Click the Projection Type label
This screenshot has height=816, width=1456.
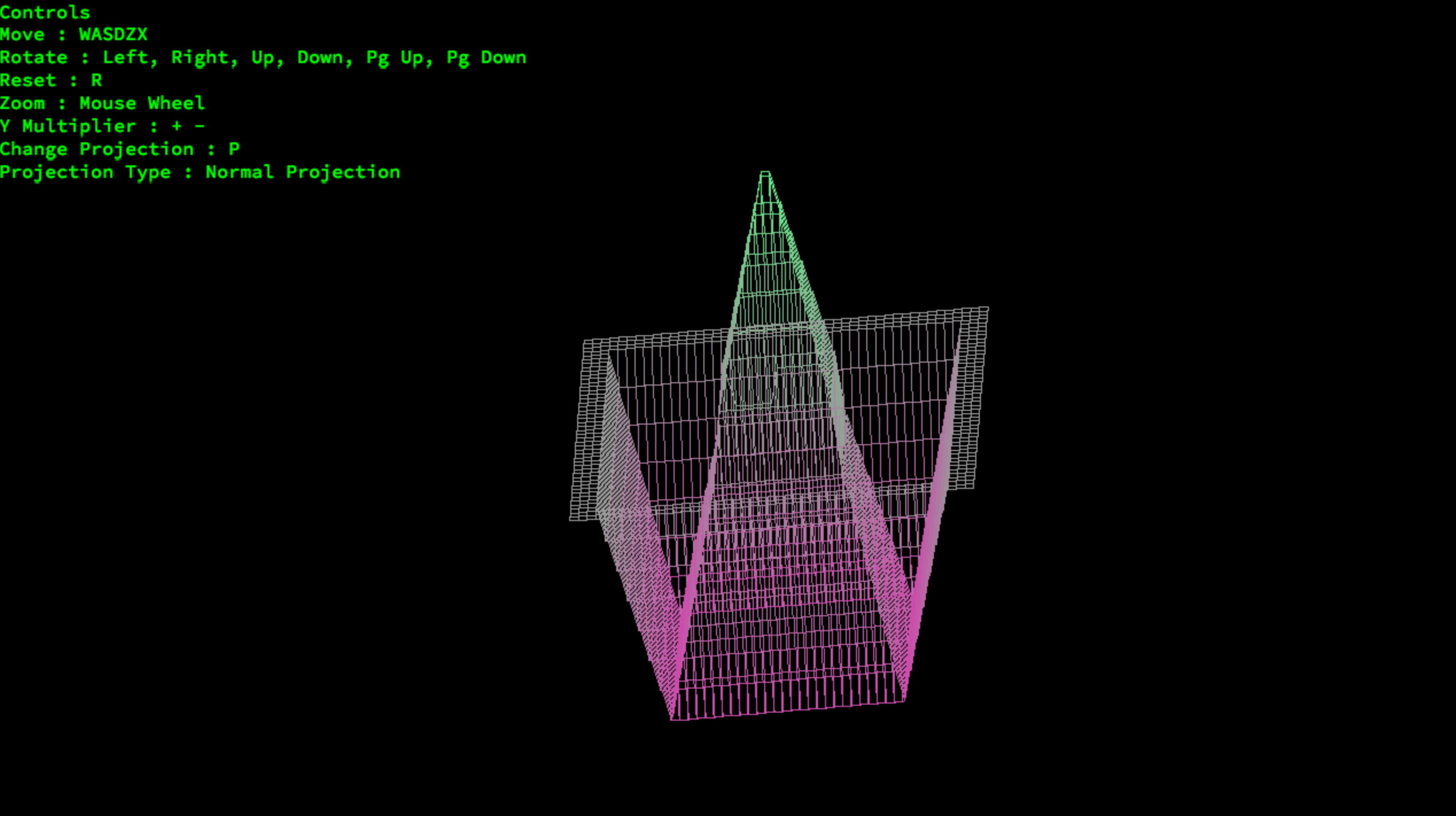point(85,172)
